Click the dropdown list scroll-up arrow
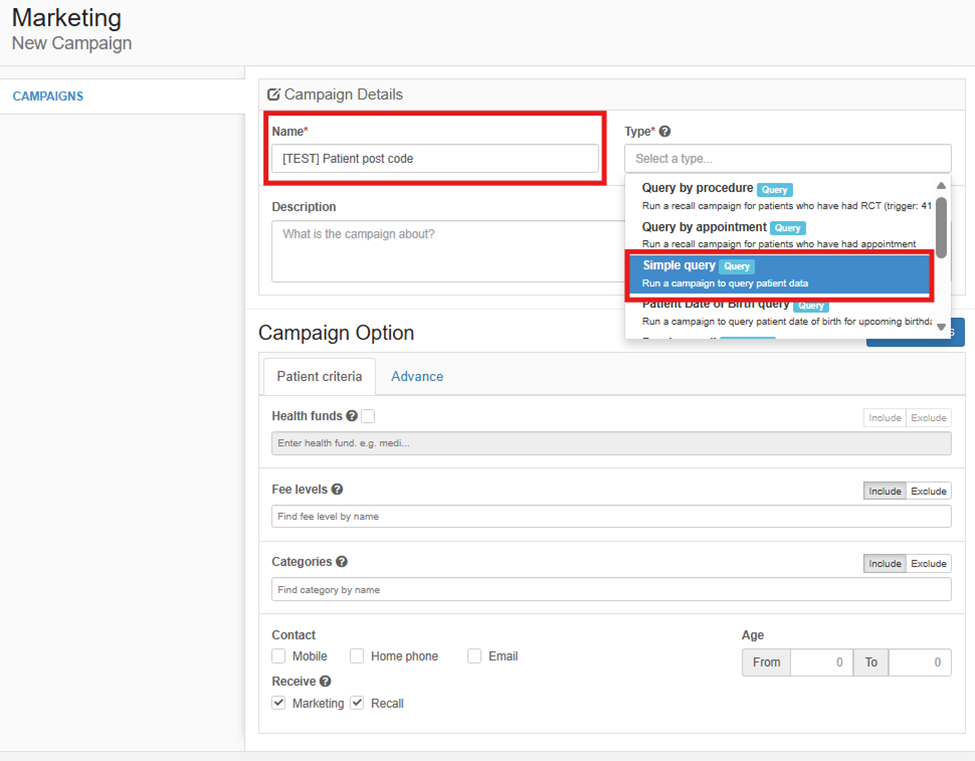The height and width of the screenshot is (761, 975). (x=941, y=186)
